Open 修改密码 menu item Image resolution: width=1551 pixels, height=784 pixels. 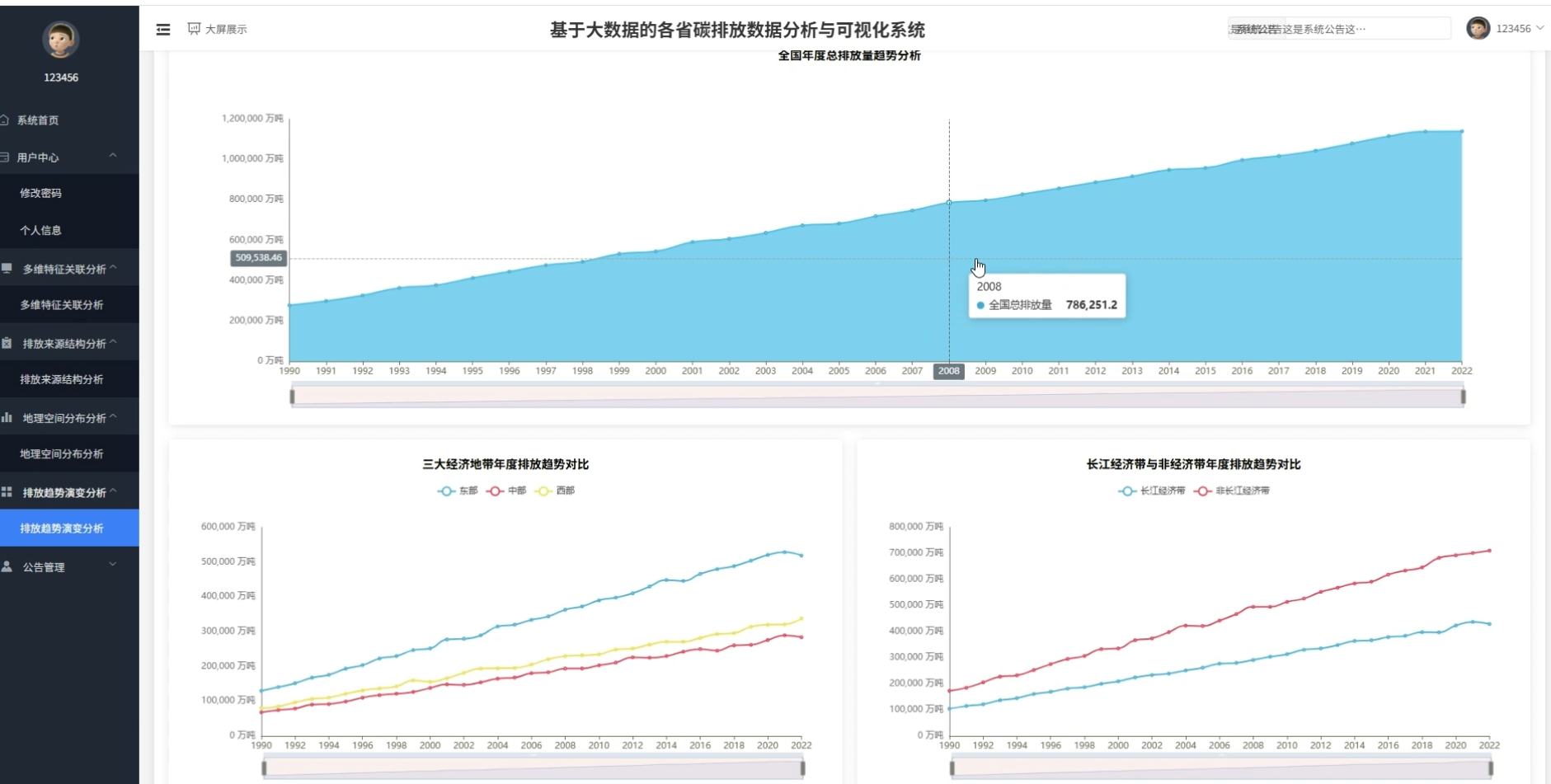tap(41, 193)
